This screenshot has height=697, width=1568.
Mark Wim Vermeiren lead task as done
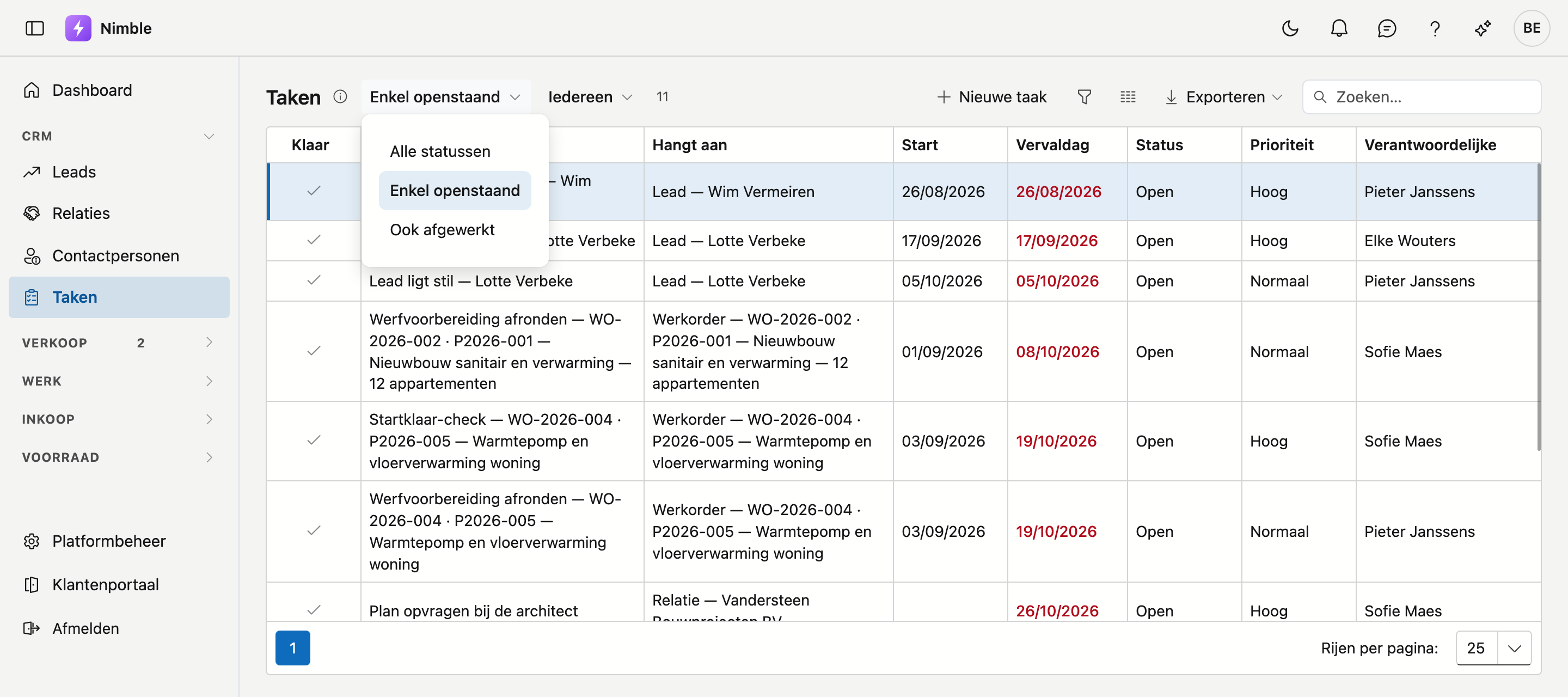(x=314, y=191)
